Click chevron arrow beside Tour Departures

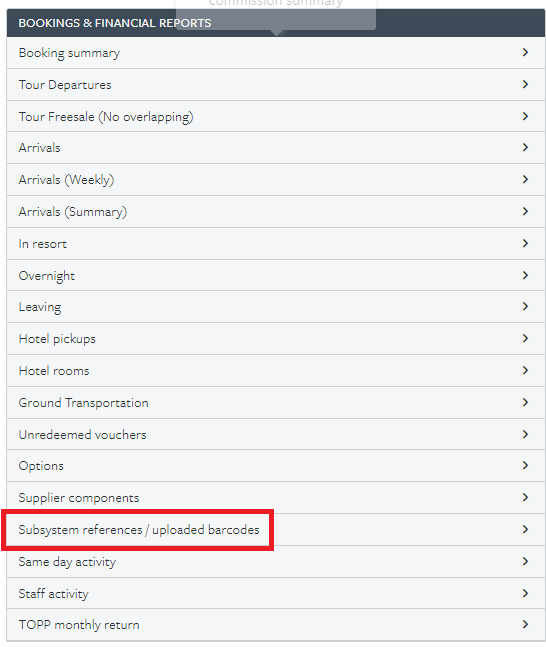[x=525, y=85]
